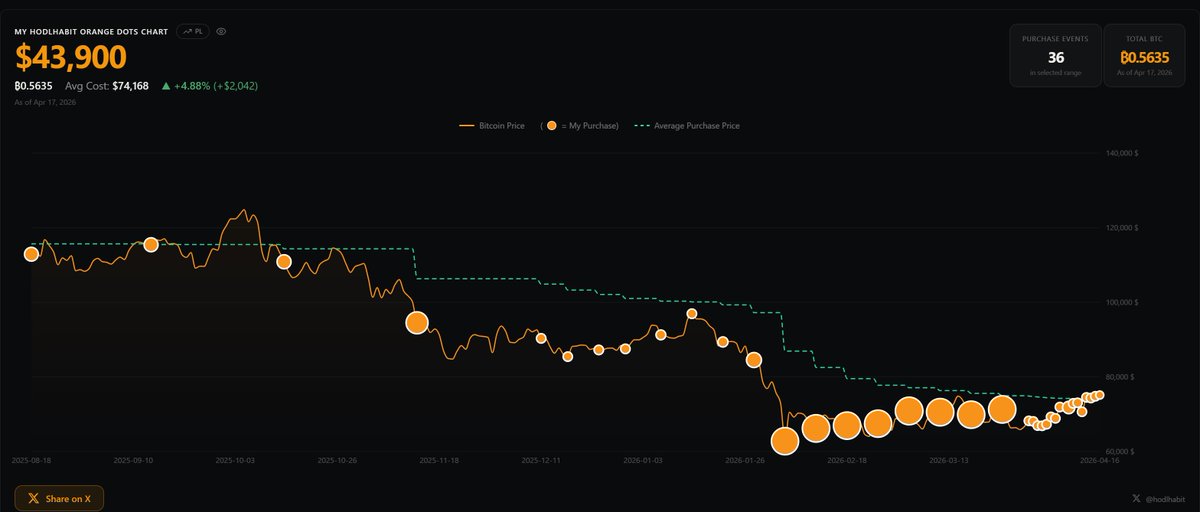The image size is (1200, 512).
Task: Click the purchase dot near 2025-09-10
Action: tap(151, 244)
